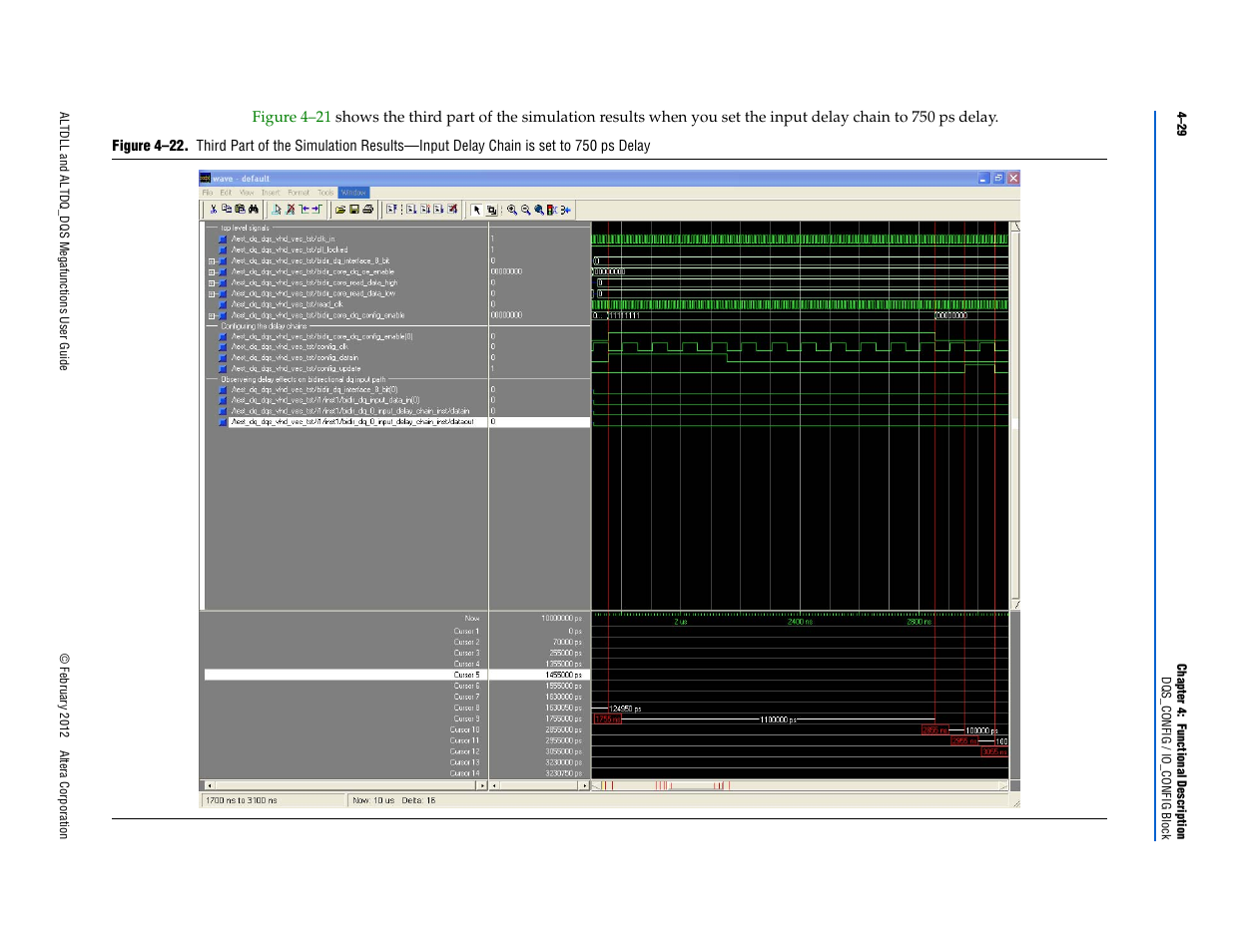
Task: Open the Insert menu
Action: tap(271, 193)
